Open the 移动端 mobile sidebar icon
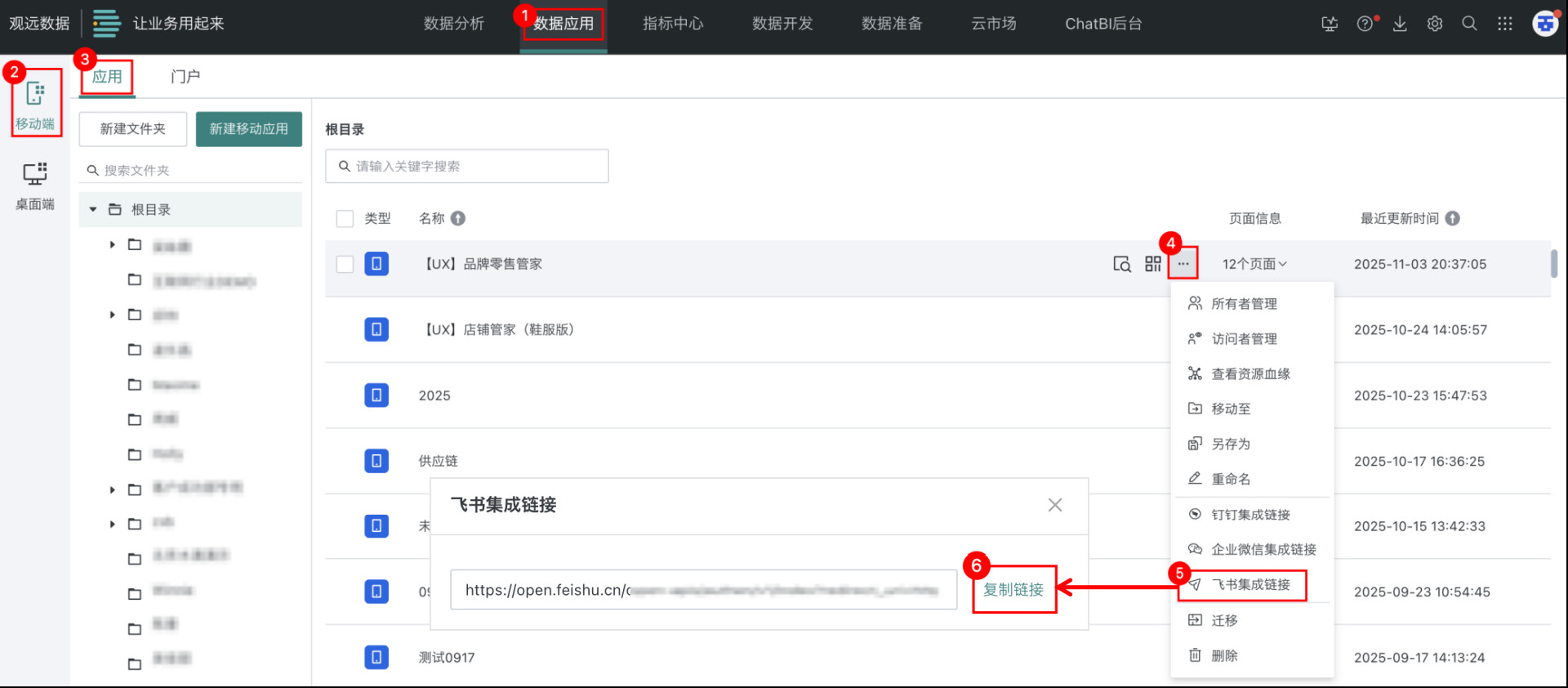This screenshot has width=1568, height=688. click(35, 103)
